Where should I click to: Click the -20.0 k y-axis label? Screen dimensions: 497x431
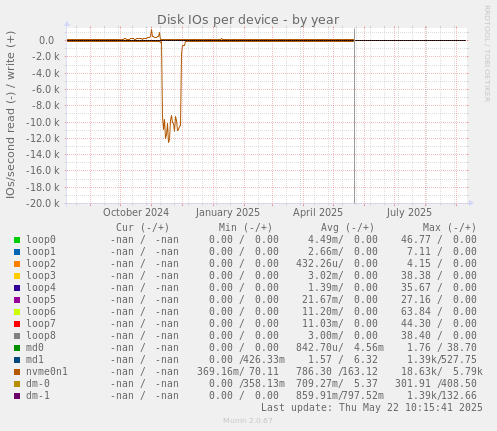point(43,203)
